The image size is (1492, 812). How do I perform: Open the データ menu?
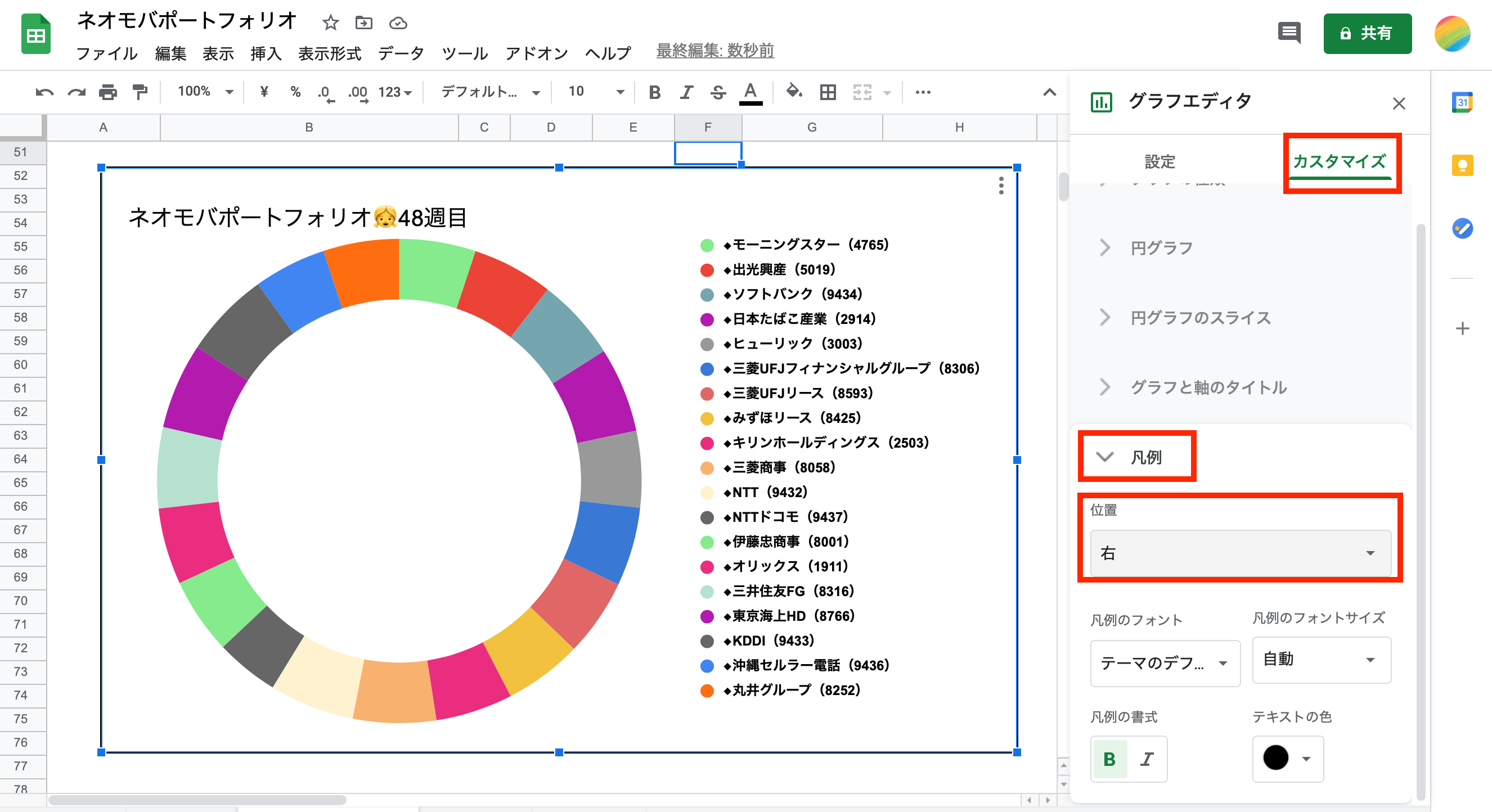point(401,53)
